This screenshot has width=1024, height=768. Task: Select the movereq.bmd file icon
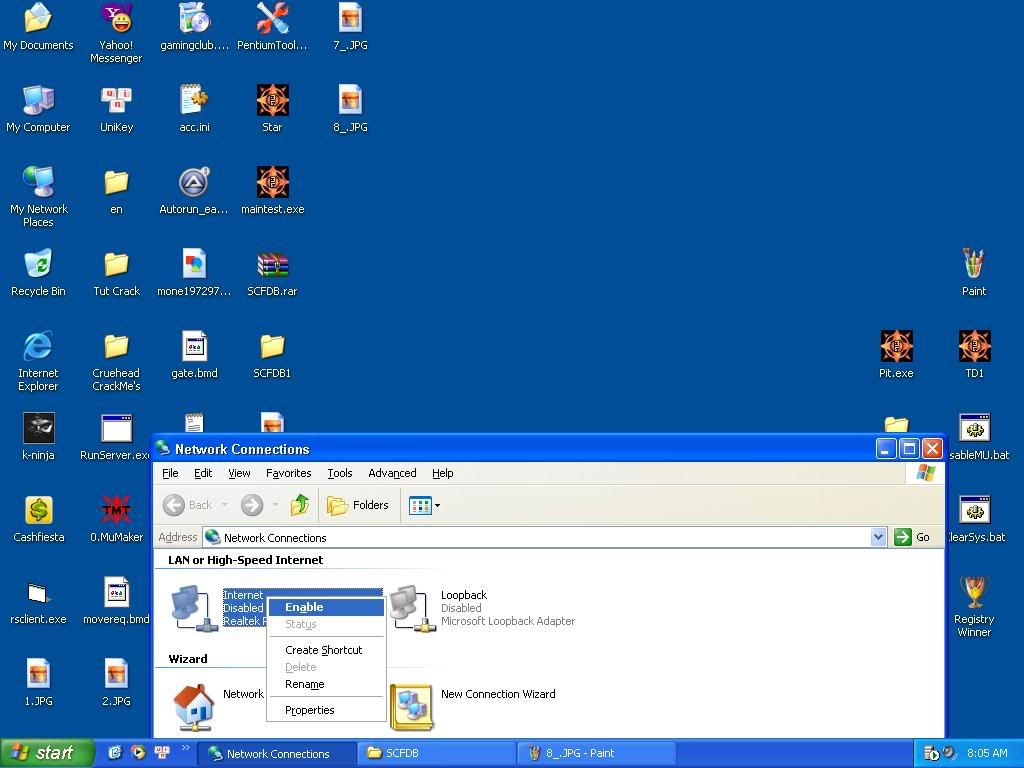116,601
